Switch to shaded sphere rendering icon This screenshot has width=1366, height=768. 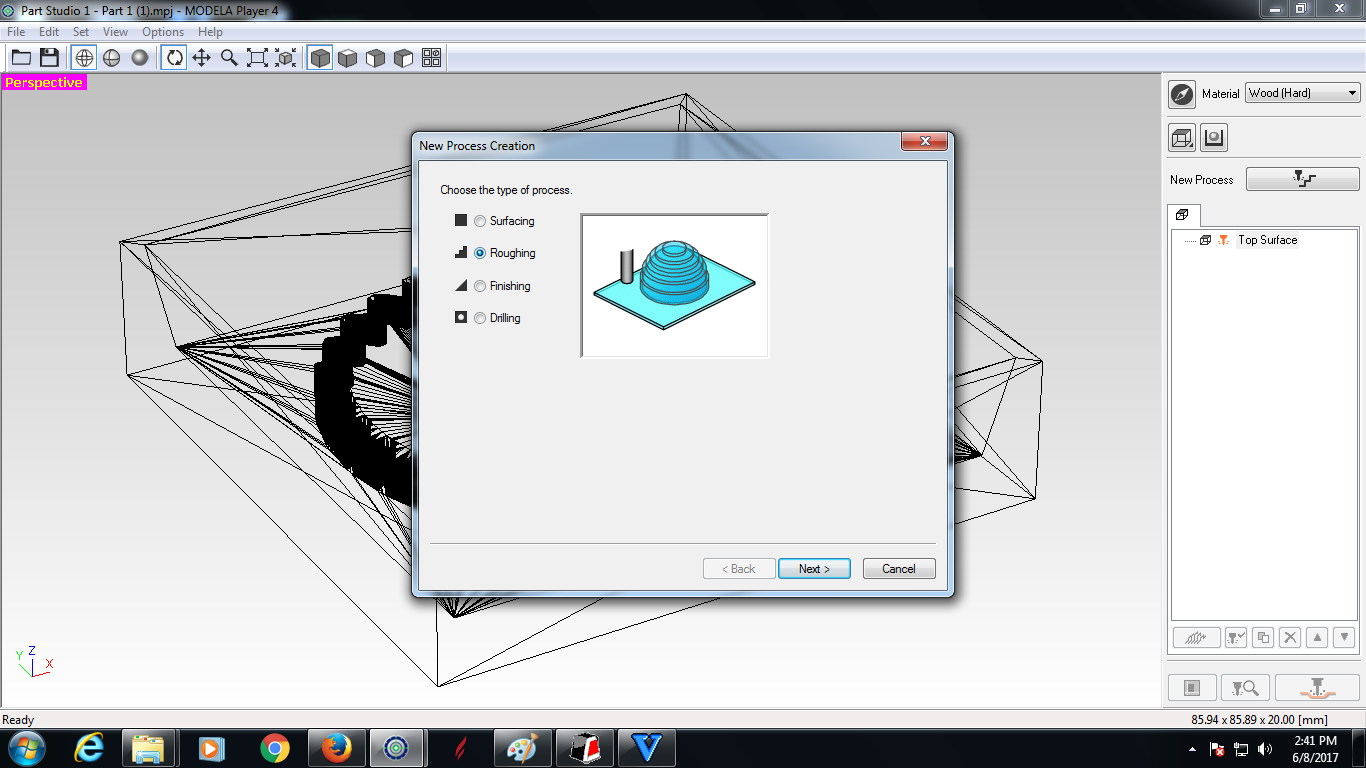click(140, 58)
